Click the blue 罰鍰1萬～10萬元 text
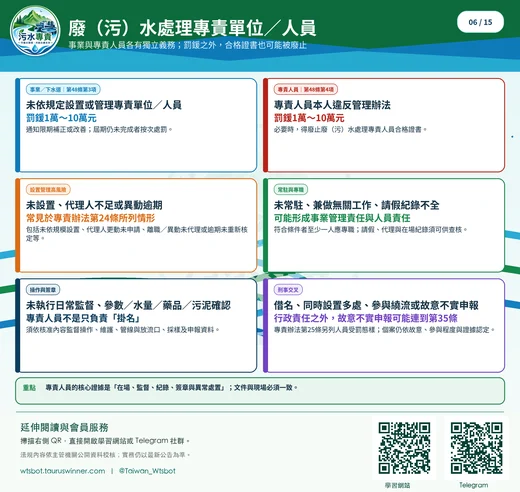 [61, 118]
